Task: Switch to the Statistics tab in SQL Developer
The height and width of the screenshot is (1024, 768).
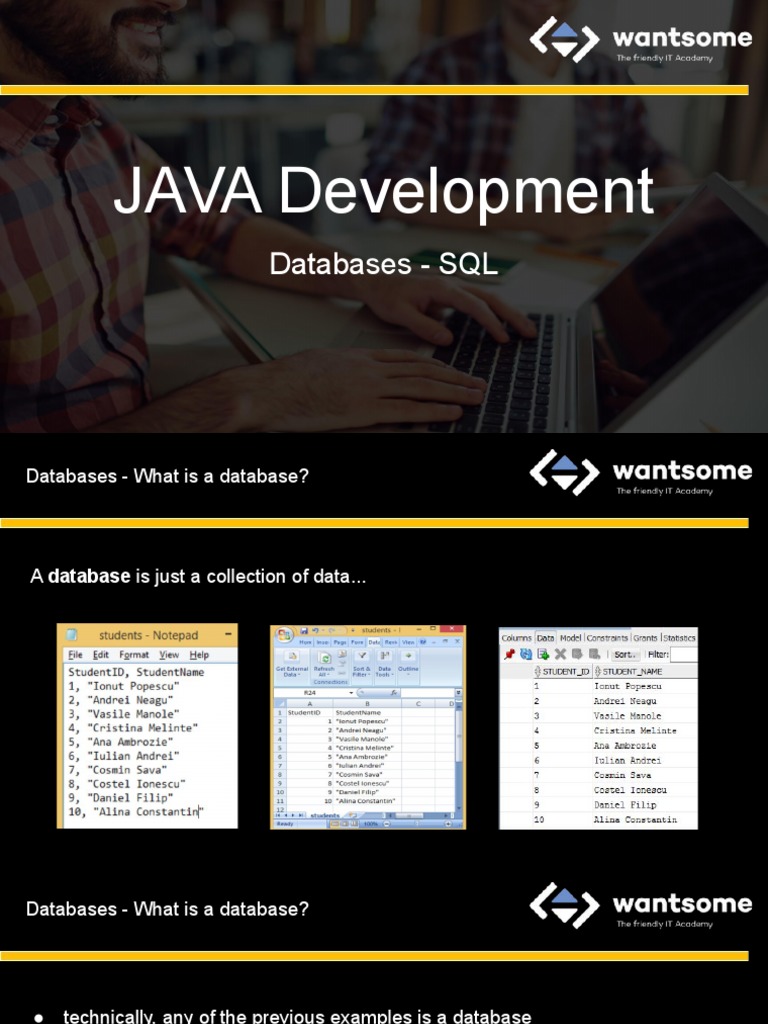Action: (x=680, y=638)
